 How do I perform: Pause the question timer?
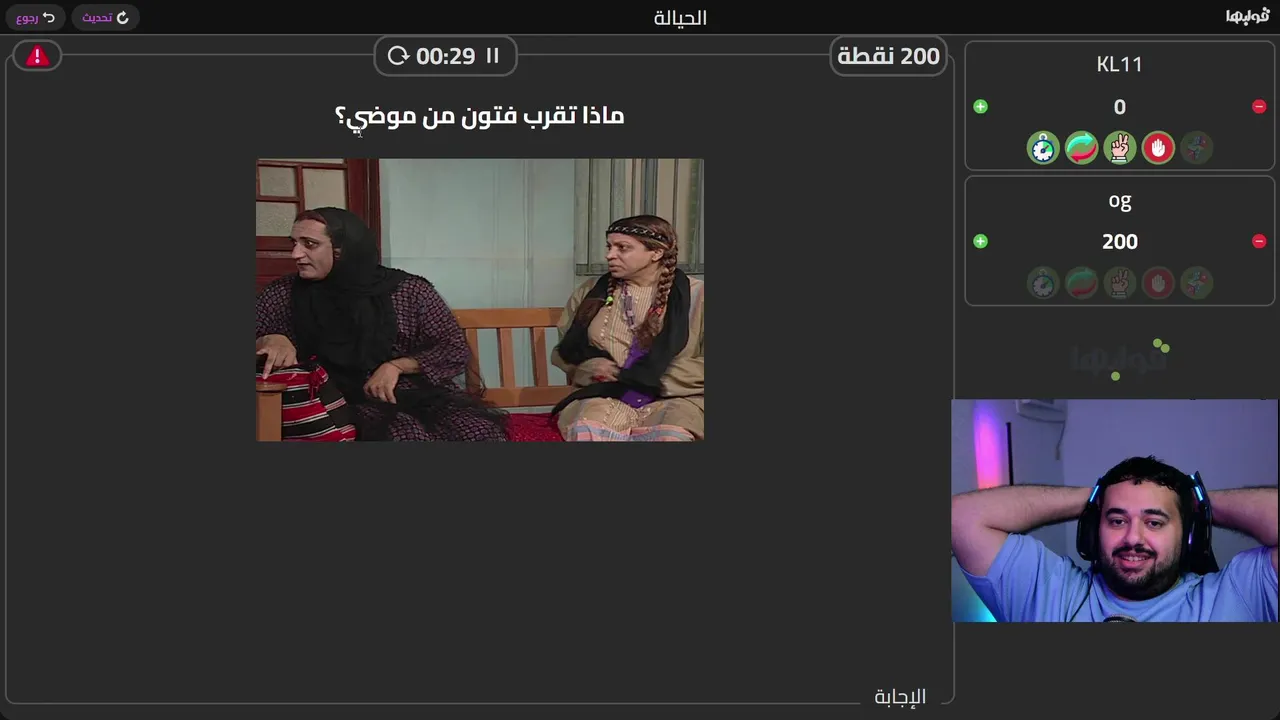click(492, 56)
